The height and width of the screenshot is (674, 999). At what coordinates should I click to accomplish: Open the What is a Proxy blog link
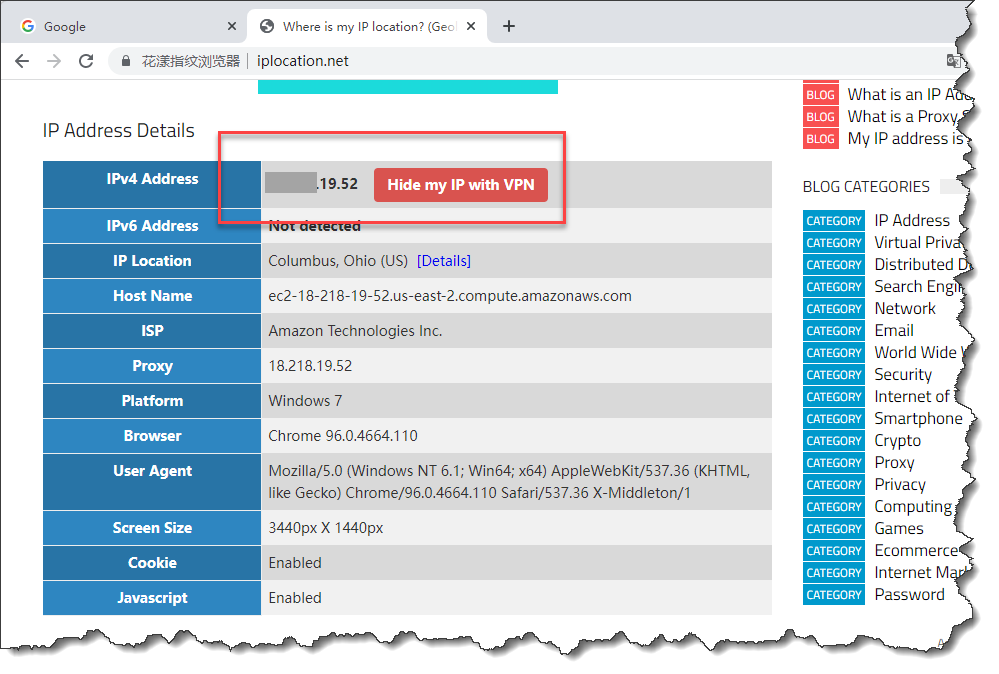pyautogui.click(x=907, y=117)
